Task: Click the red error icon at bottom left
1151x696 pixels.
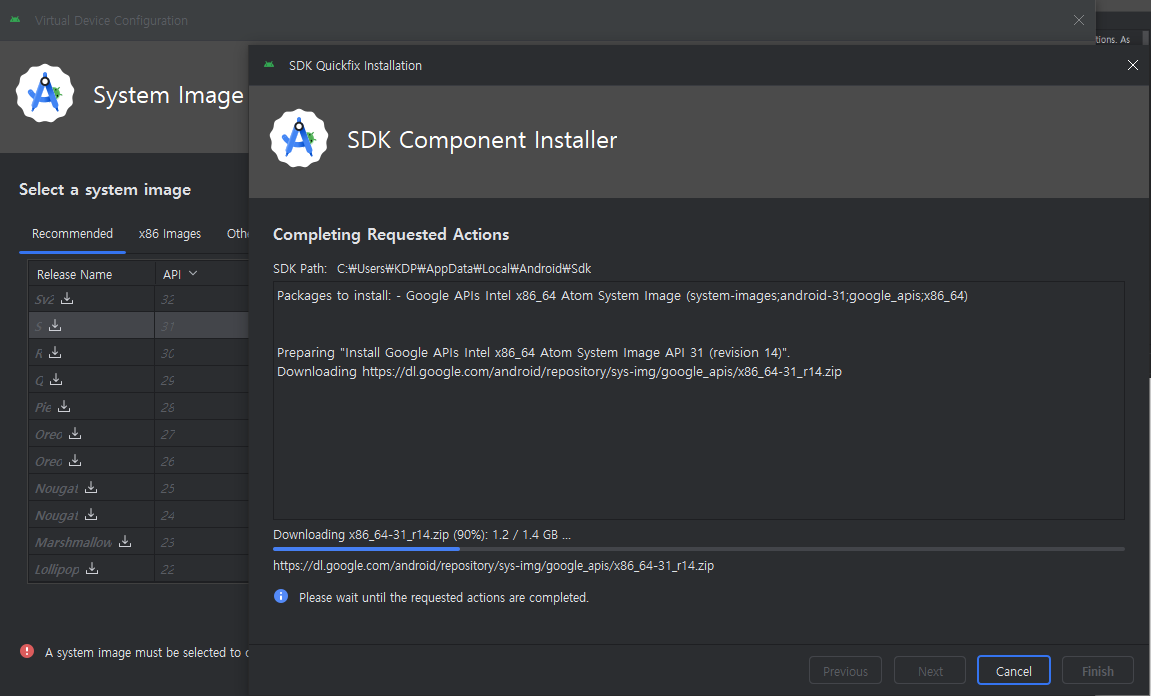Action: [27, 651]
